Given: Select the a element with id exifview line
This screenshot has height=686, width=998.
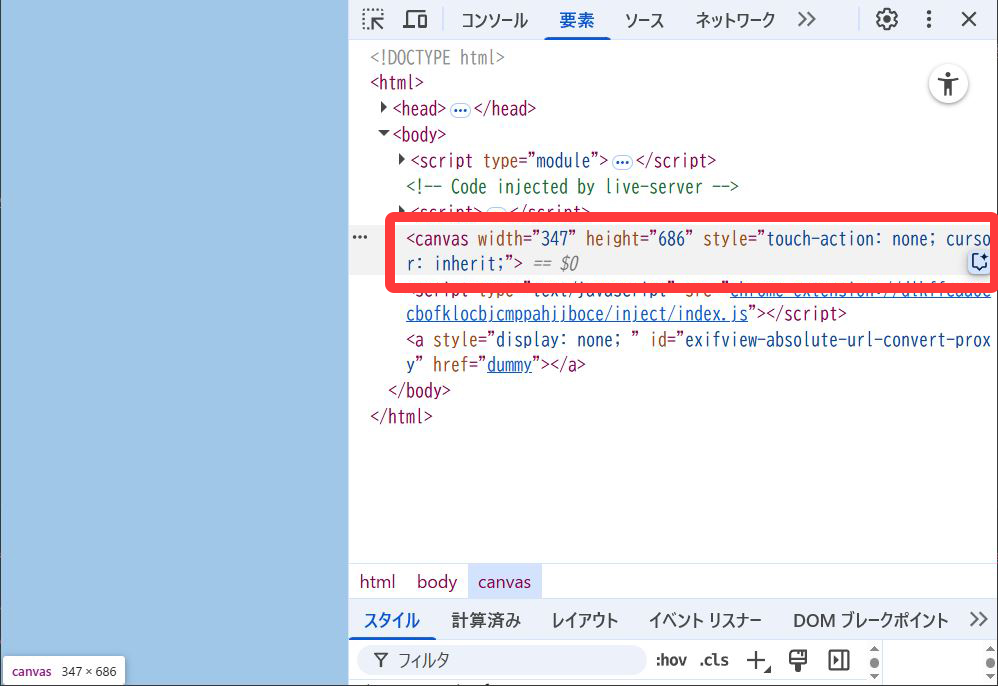Looking at the screenshot, I should [x=698, y=352].
